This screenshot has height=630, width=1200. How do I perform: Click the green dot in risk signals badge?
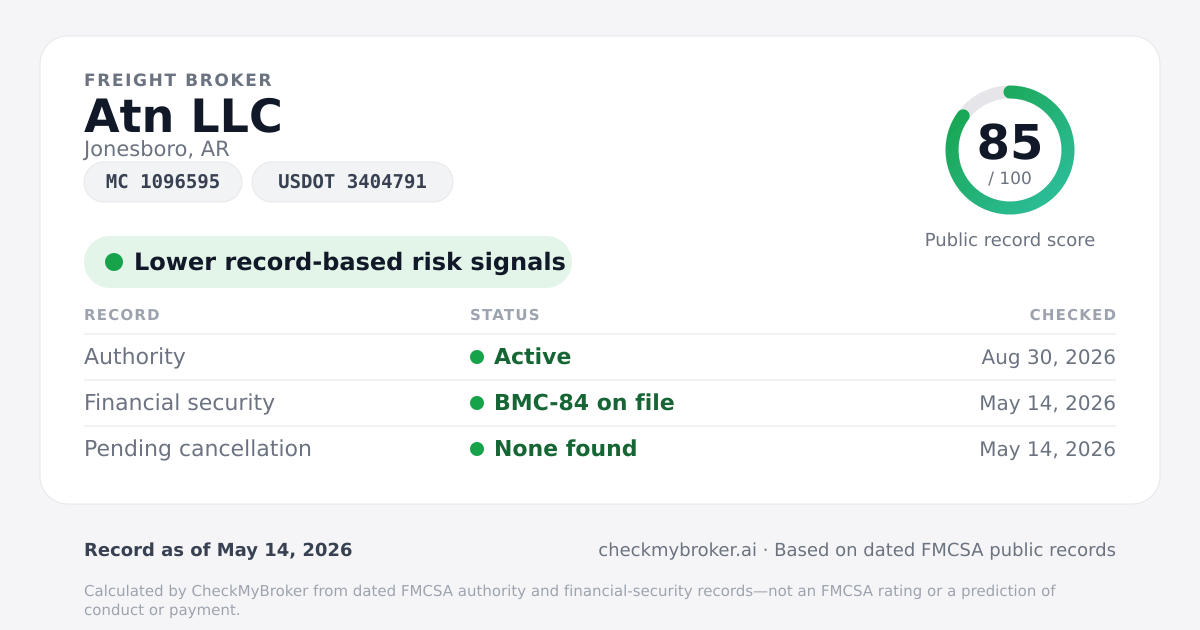[x=114, y=262]
